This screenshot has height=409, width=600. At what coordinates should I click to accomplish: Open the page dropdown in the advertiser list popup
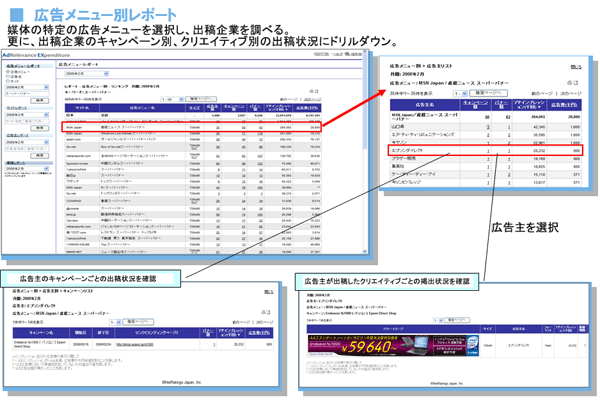[460, 93]
